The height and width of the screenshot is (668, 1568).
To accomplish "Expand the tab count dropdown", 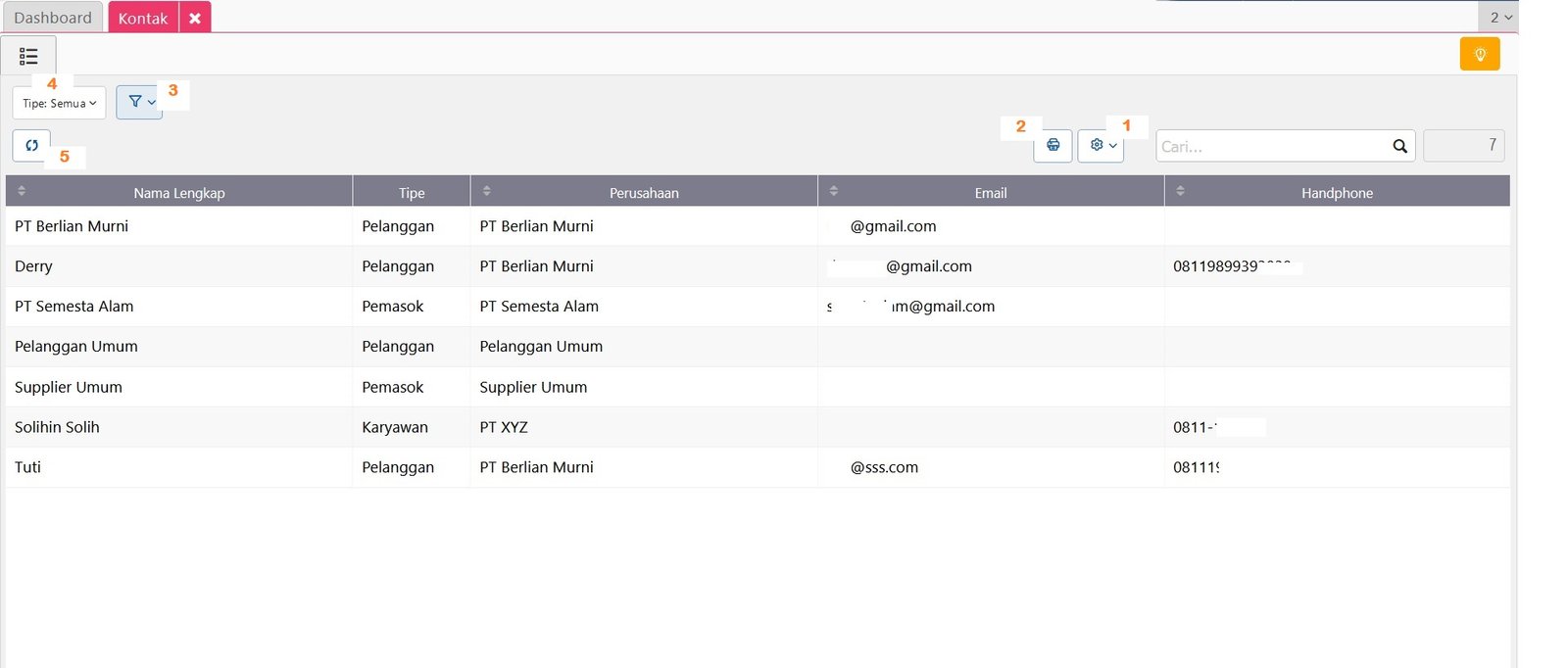I will click(x=1499, y=17).
